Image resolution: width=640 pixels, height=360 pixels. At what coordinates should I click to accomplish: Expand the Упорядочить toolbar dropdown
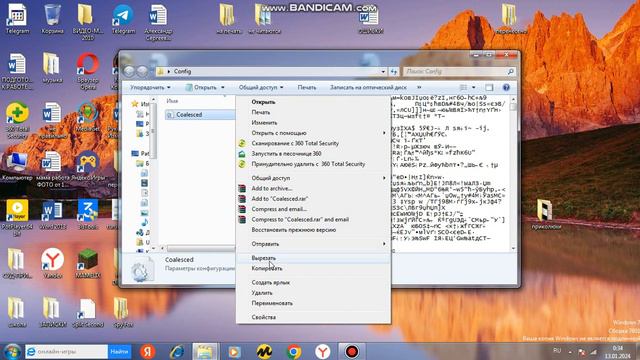coord(150,87)
